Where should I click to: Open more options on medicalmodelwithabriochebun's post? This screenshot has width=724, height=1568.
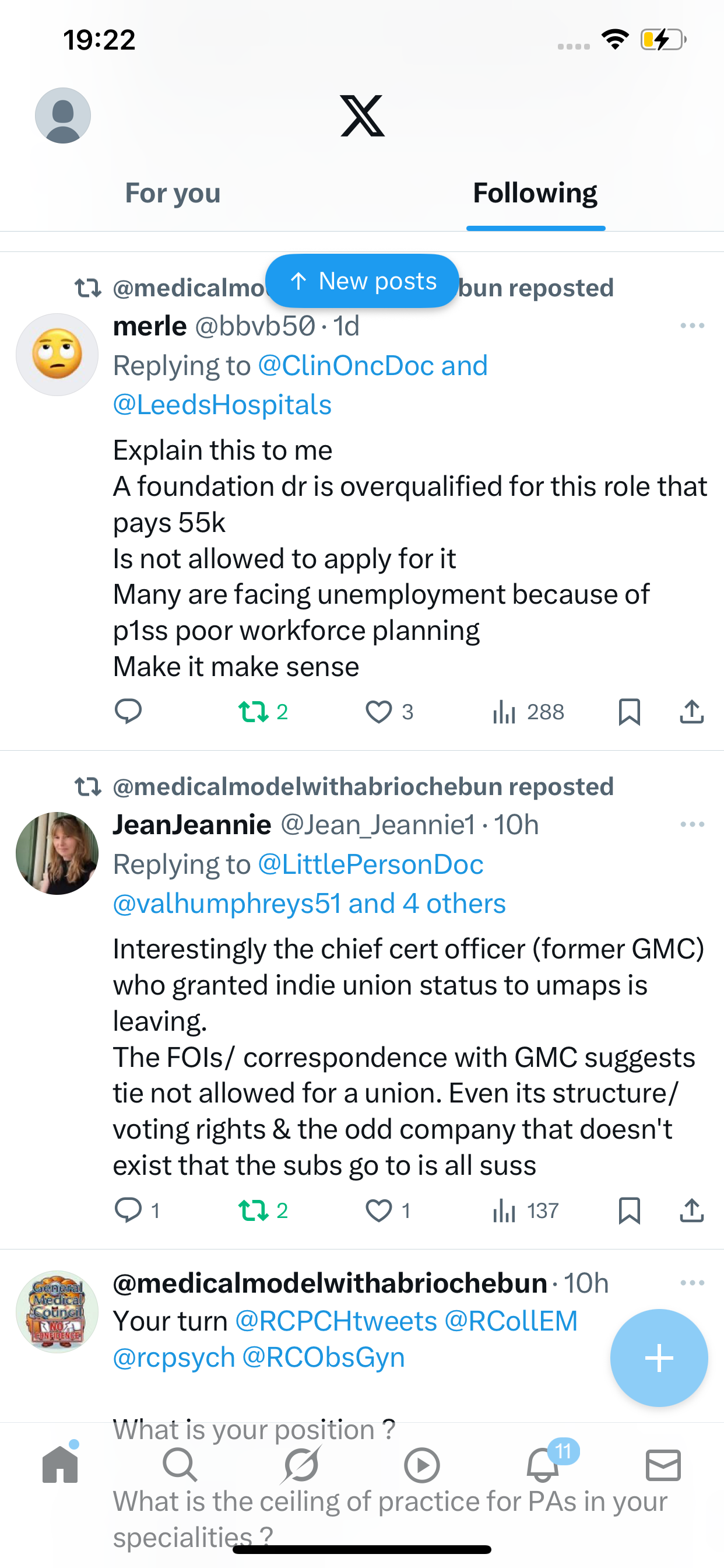tap(692, 1283)
